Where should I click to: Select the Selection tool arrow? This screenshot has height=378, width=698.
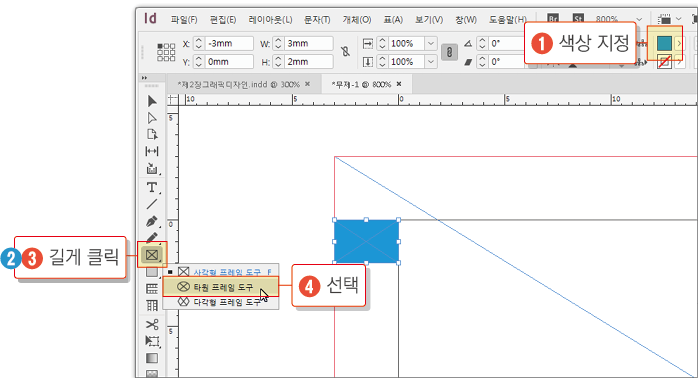coord(152,101)
